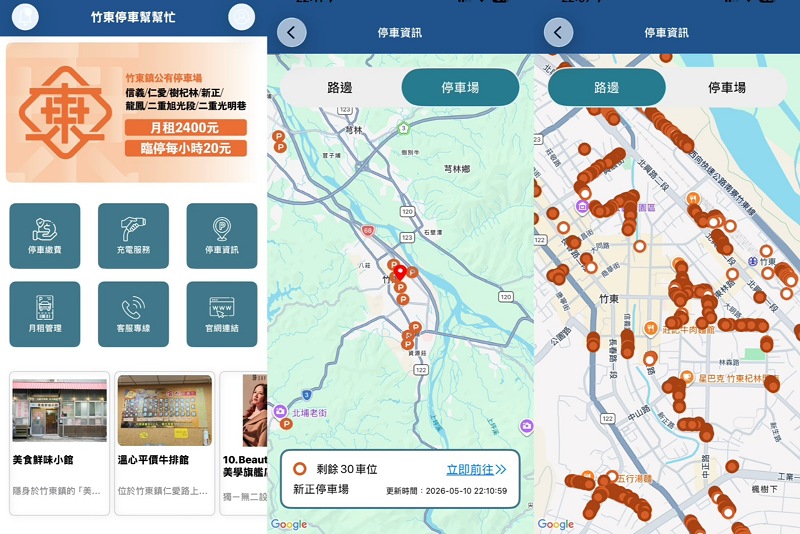
Task: Open the user profile icon in header
Action: (241, 17)
